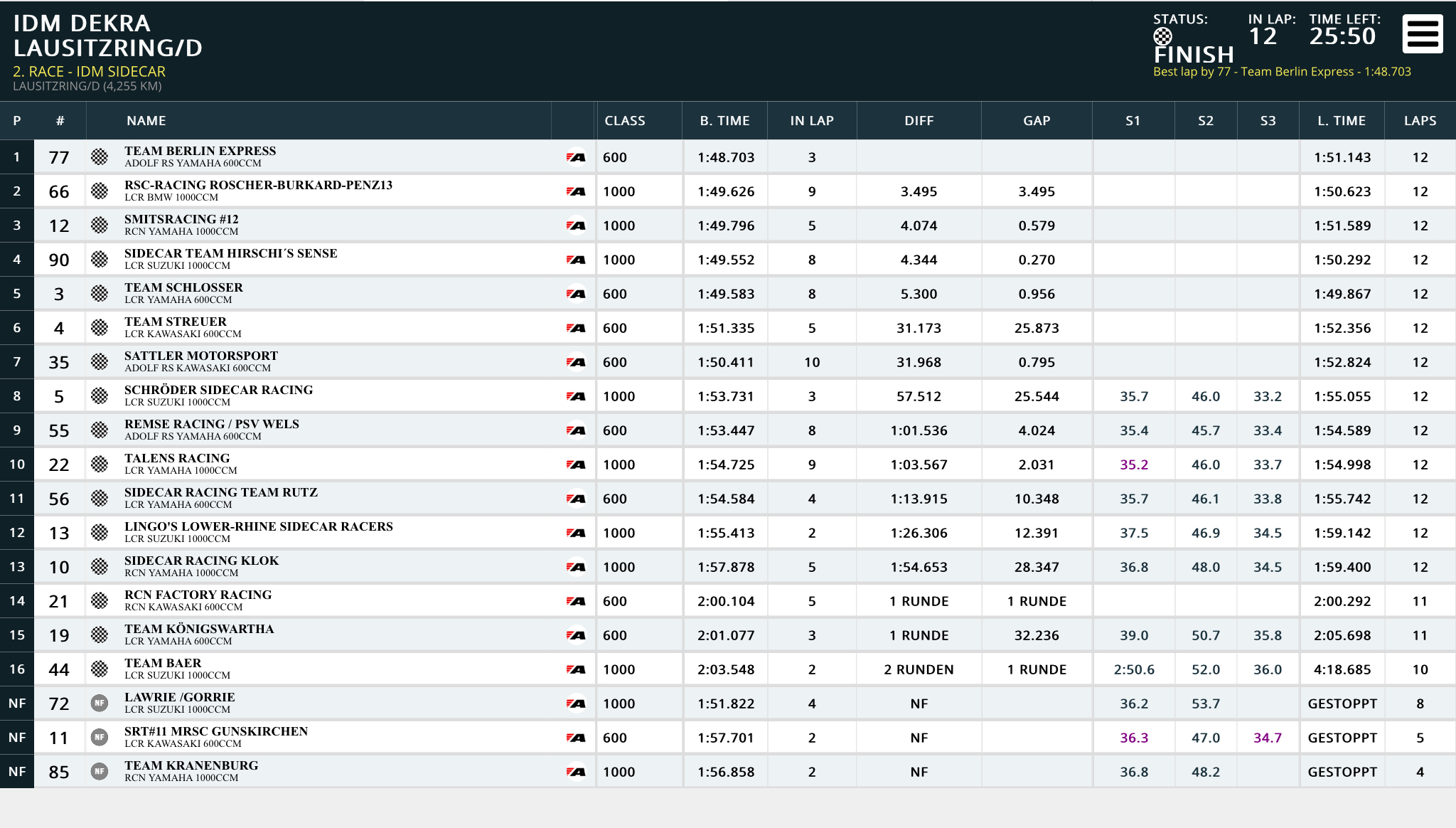Viewport: 1456px width, 828px height.
Task: Click checkered finish flag status icon
Action: point(1162,36)
